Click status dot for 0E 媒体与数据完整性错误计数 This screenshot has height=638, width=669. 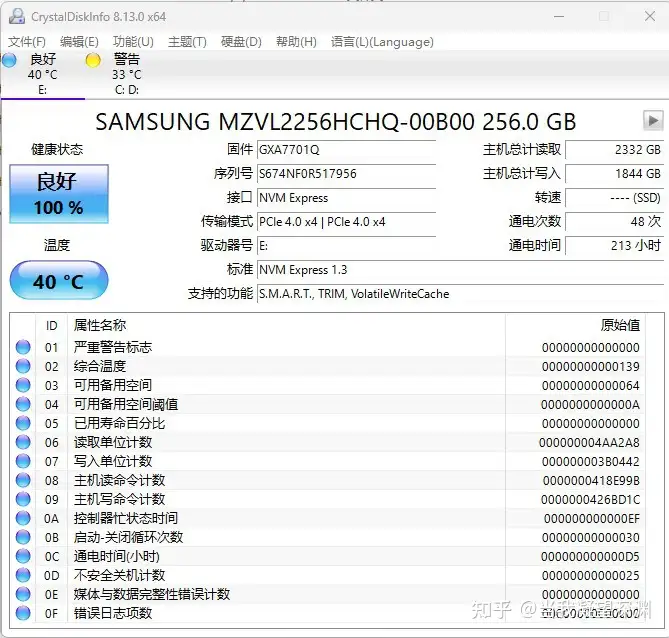23,594
